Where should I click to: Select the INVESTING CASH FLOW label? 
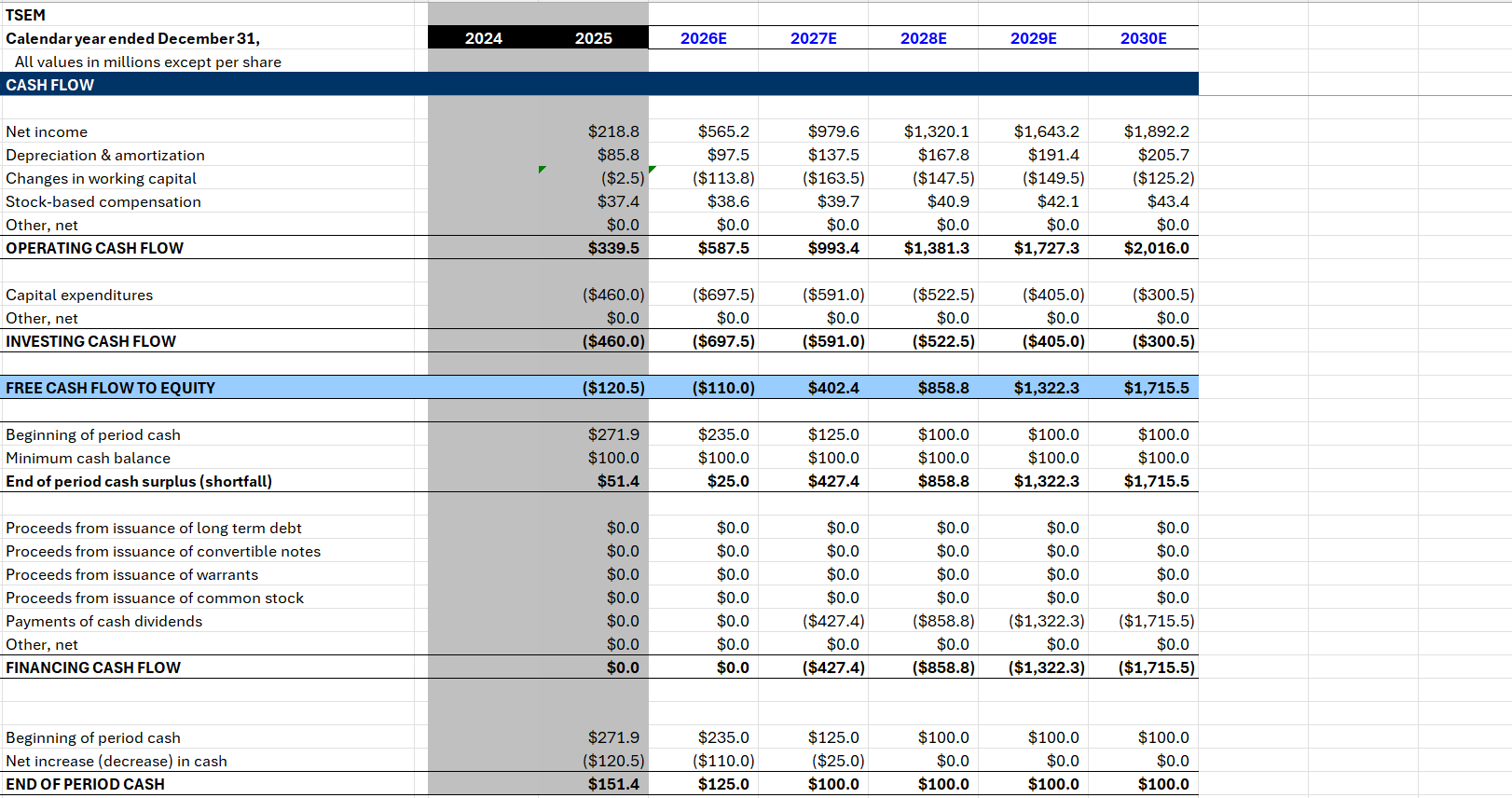(90, 341)
